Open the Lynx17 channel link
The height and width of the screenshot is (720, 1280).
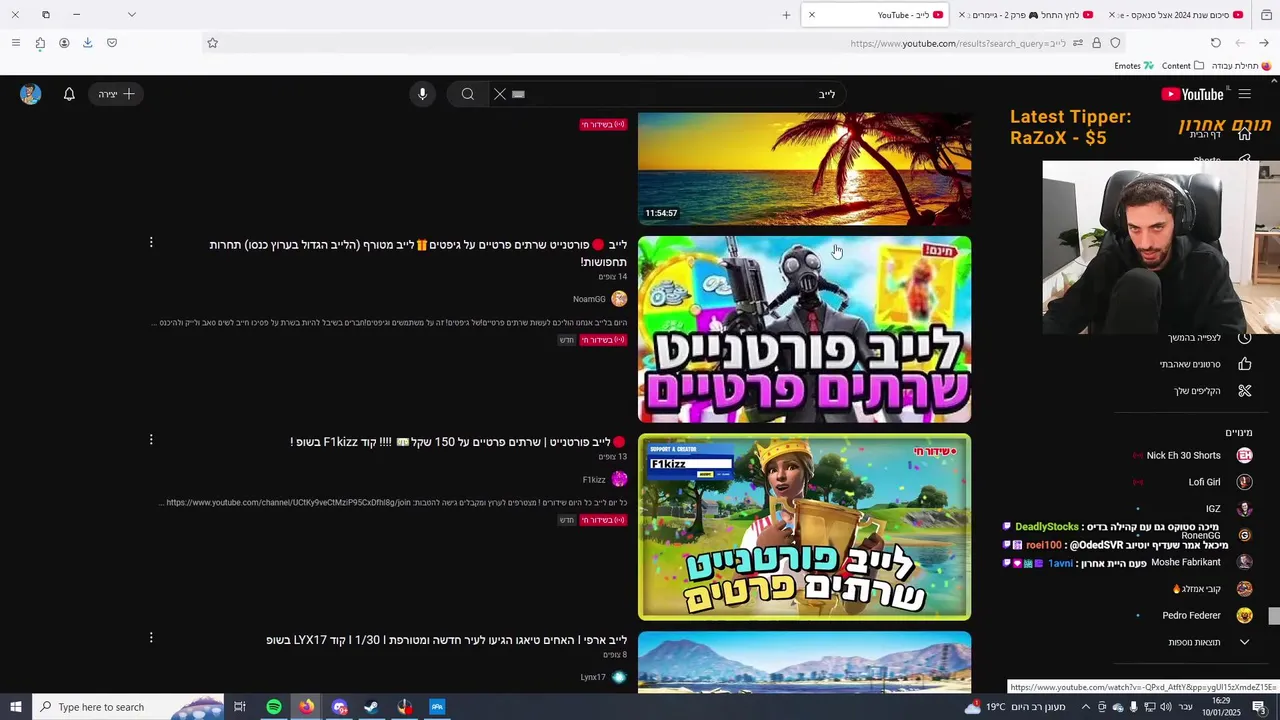[x=593, y=677]
